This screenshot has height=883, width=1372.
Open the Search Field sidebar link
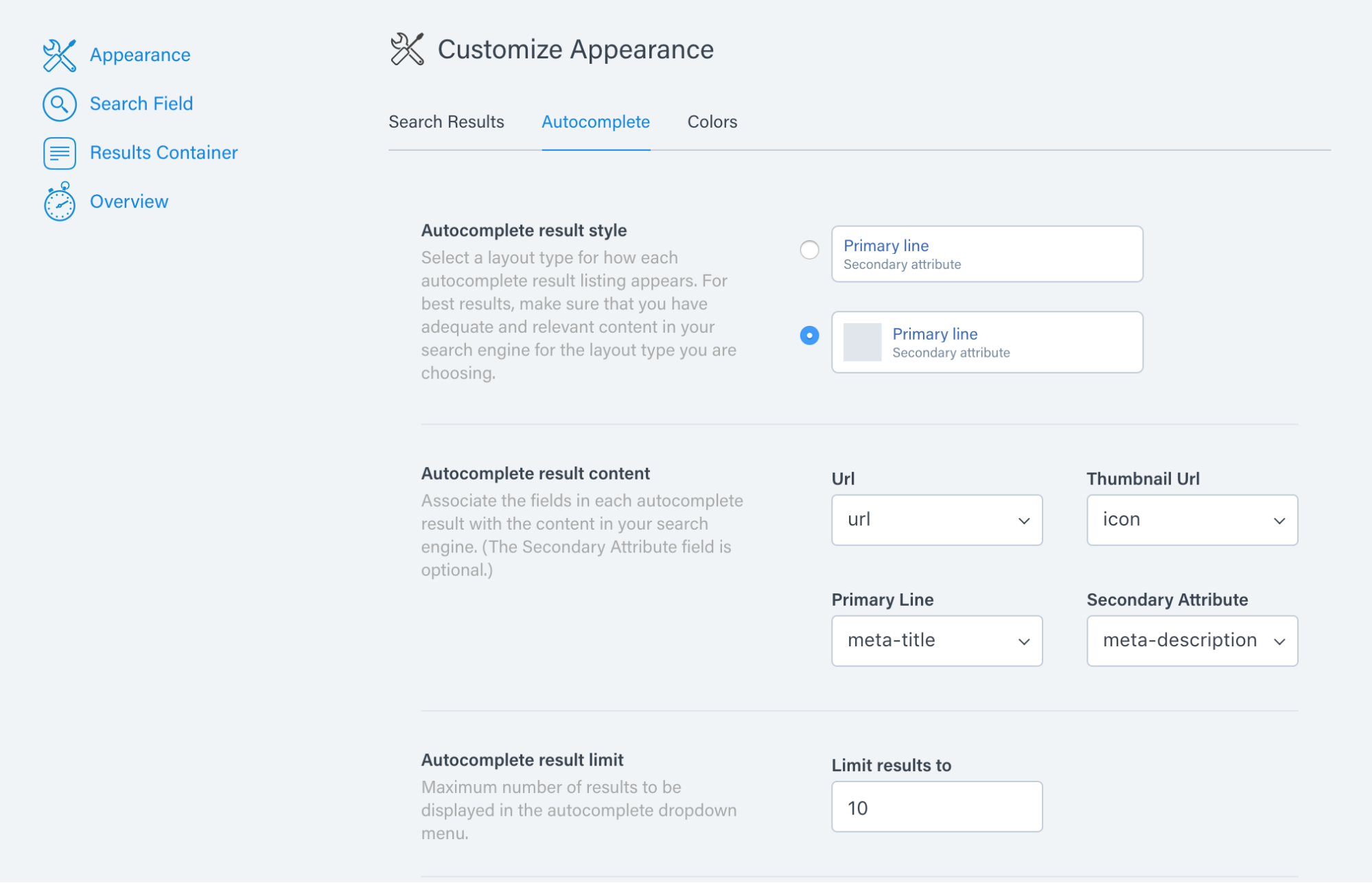point(141,104)
